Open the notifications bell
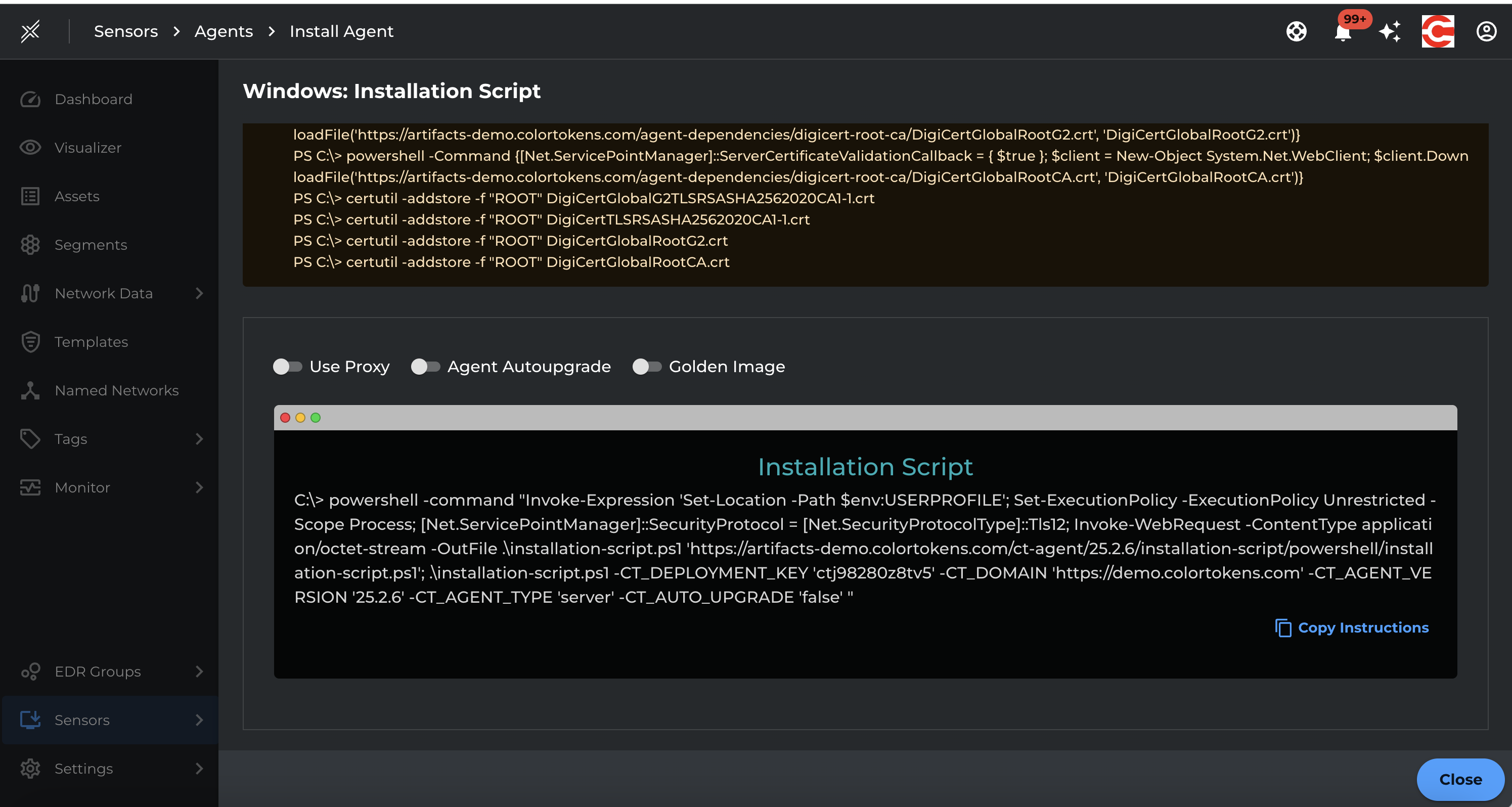 1343,32
